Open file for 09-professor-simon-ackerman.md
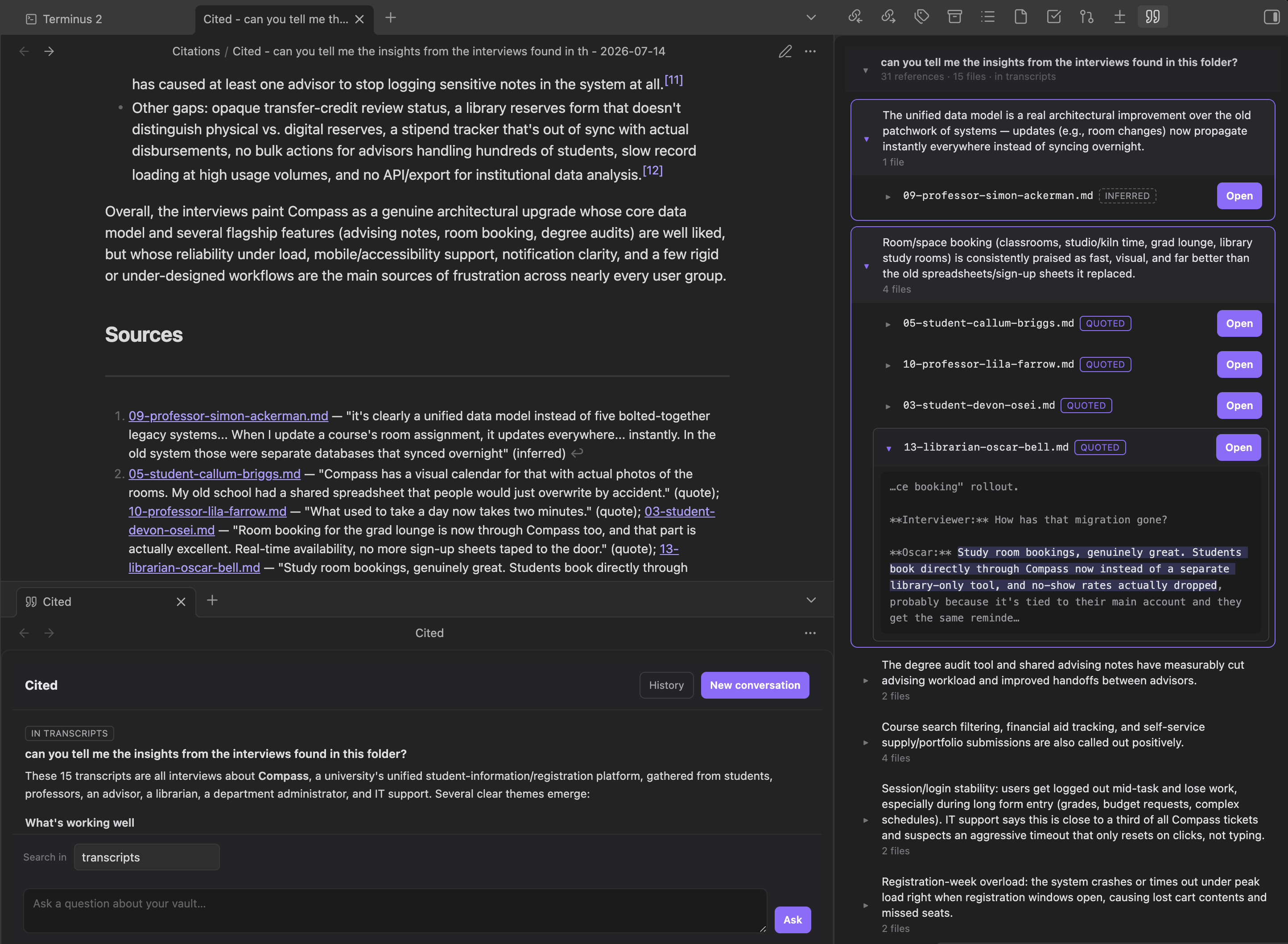 pyautogui.click(x=1239, y=196)
